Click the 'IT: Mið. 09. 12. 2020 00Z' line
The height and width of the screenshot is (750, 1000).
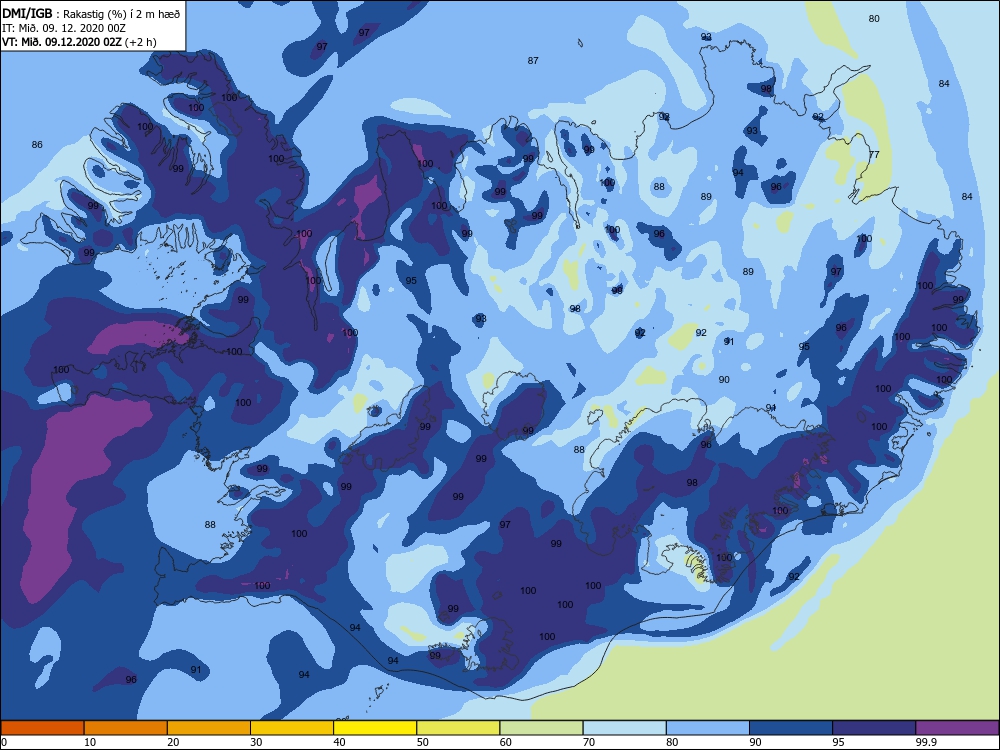[64, 28]
